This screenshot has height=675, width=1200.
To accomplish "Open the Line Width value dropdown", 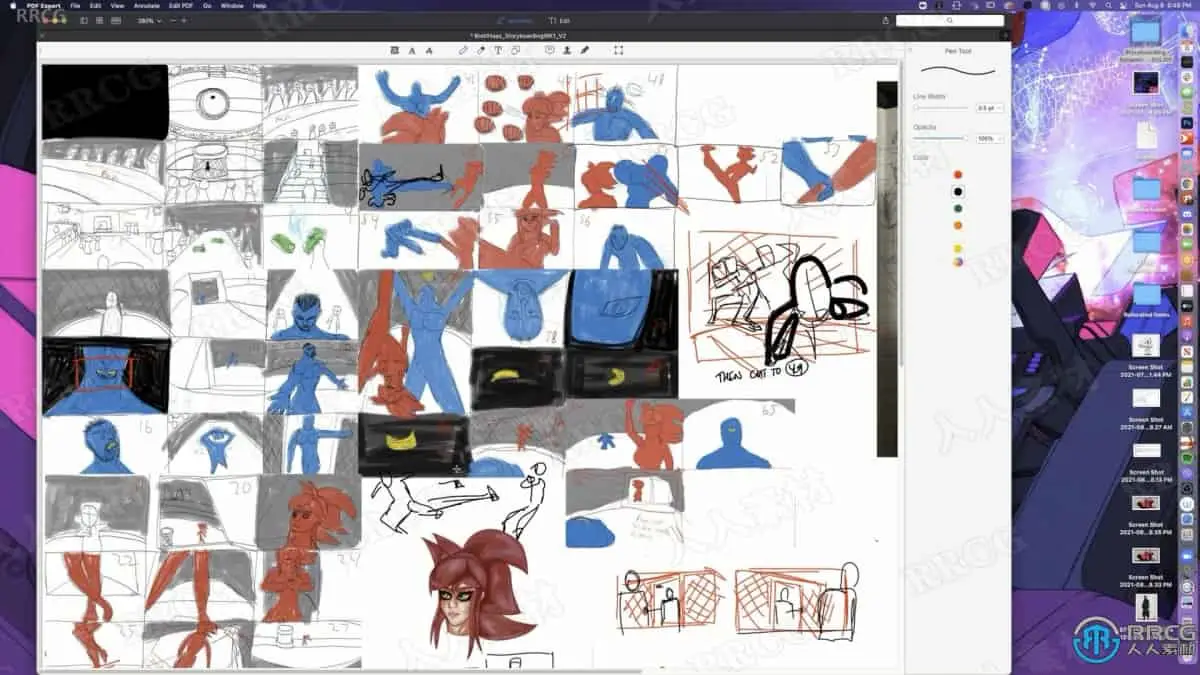I will 989,108.
